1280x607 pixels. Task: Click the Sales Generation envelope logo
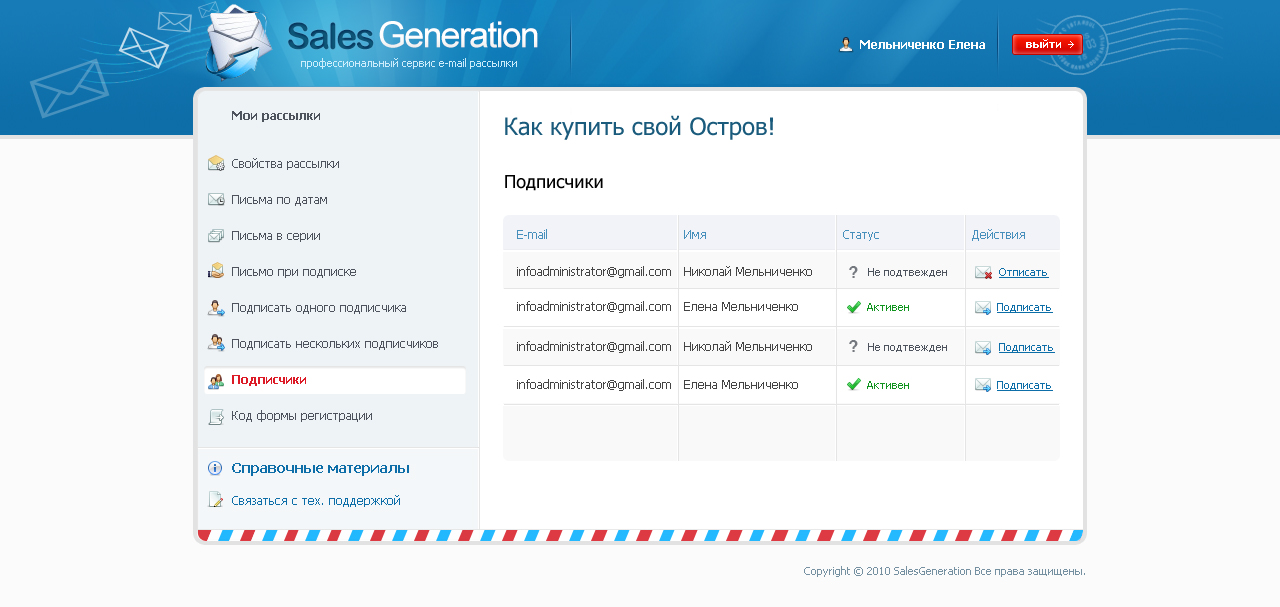pyautogui.click(x=238, y=42)
